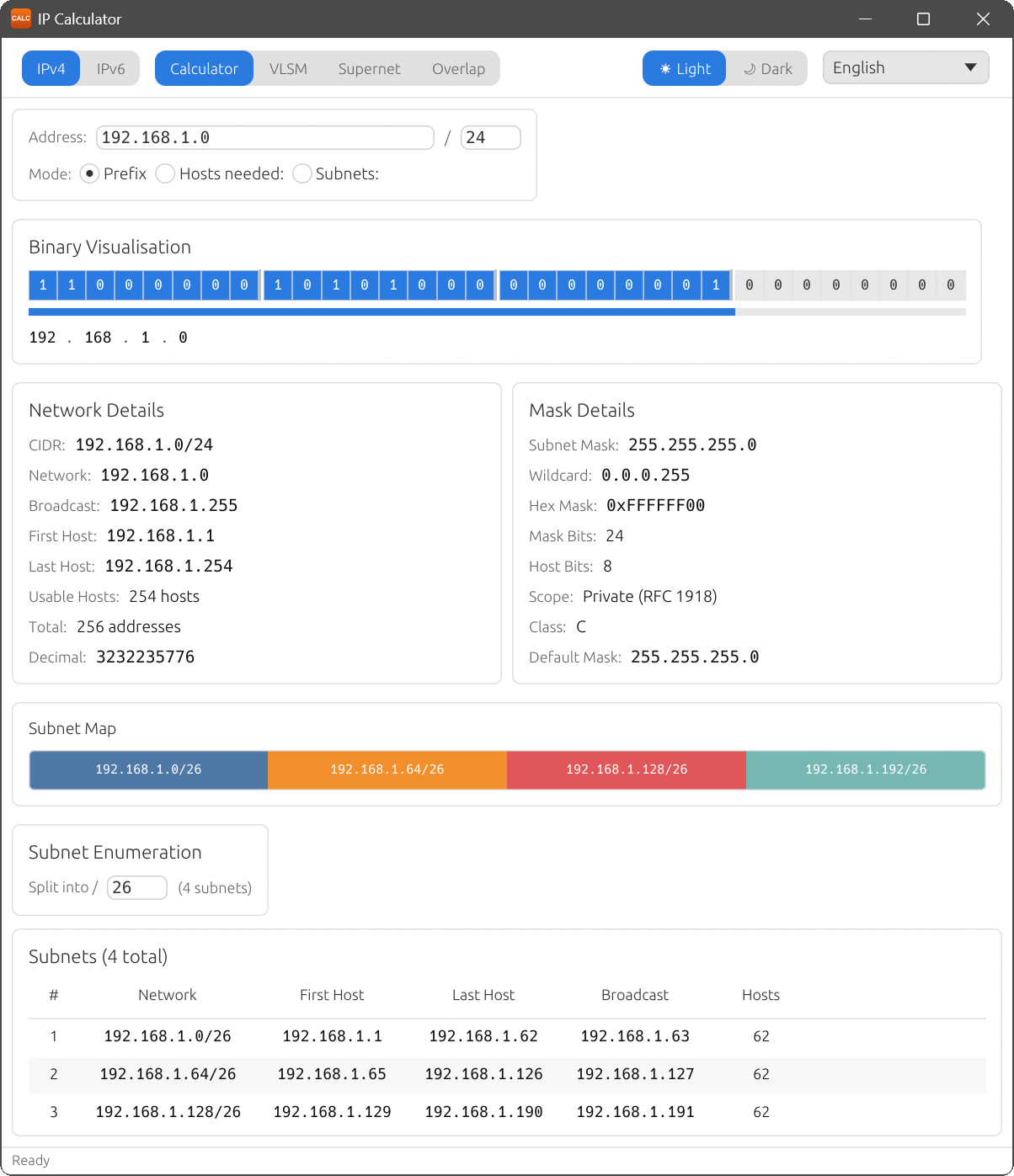Switch to the Supernet tab
The width and height of the screenshot is (1014, 1176).
(369, 68)
